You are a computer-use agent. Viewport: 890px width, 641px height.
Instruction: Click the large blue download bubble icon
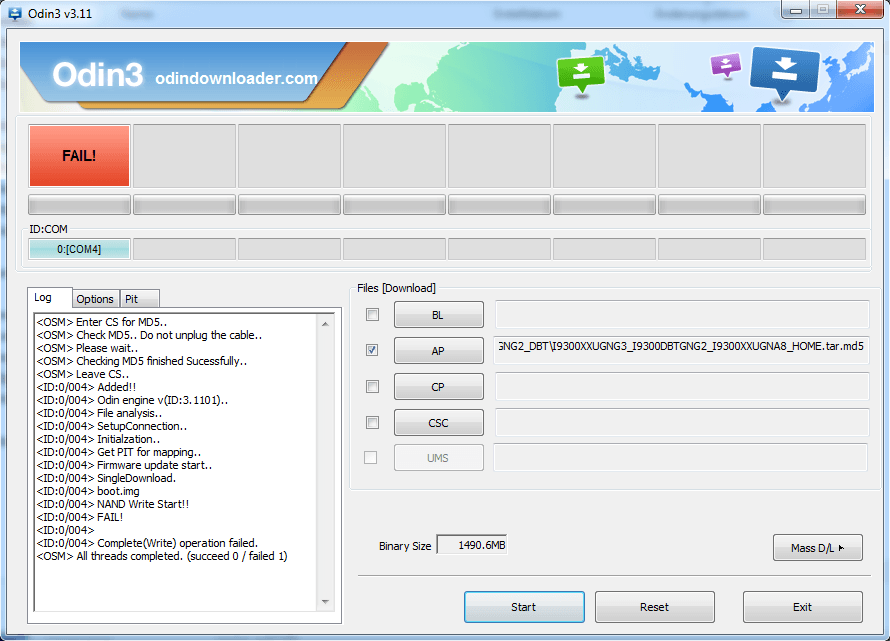point(784,72)
